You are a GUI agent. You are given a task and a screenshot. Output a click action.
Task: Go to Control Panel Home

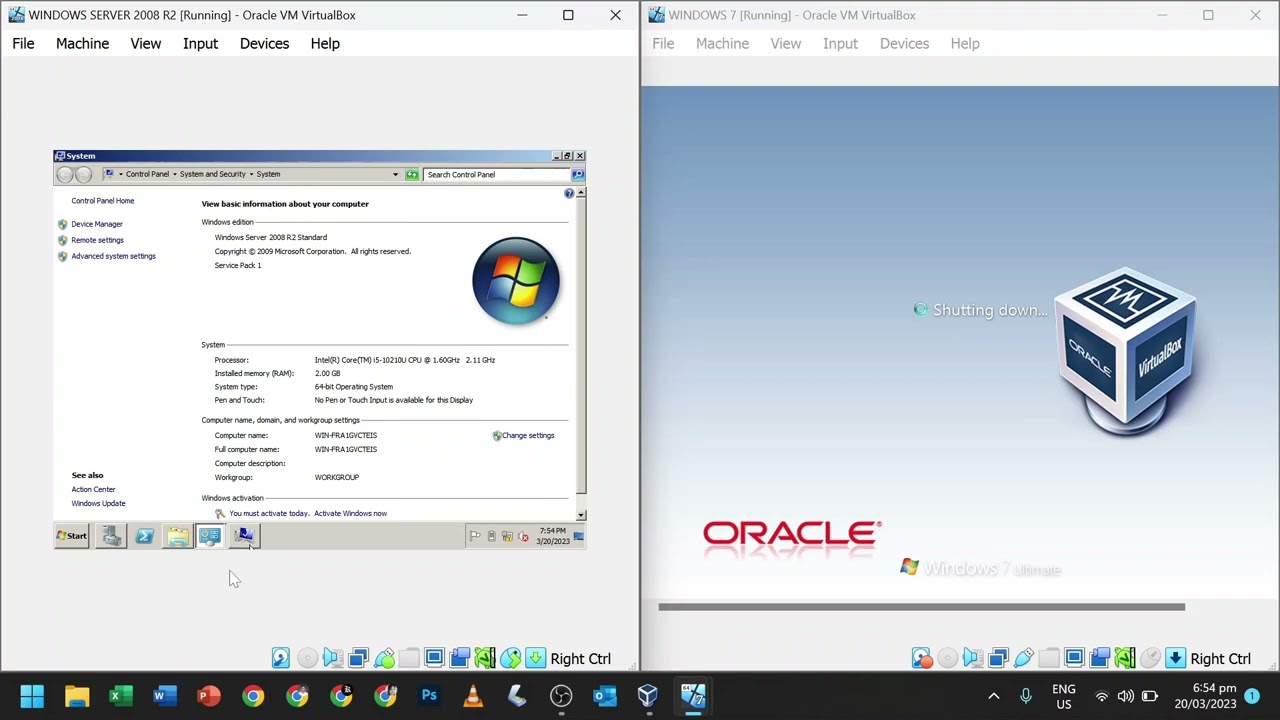[102, 201]
